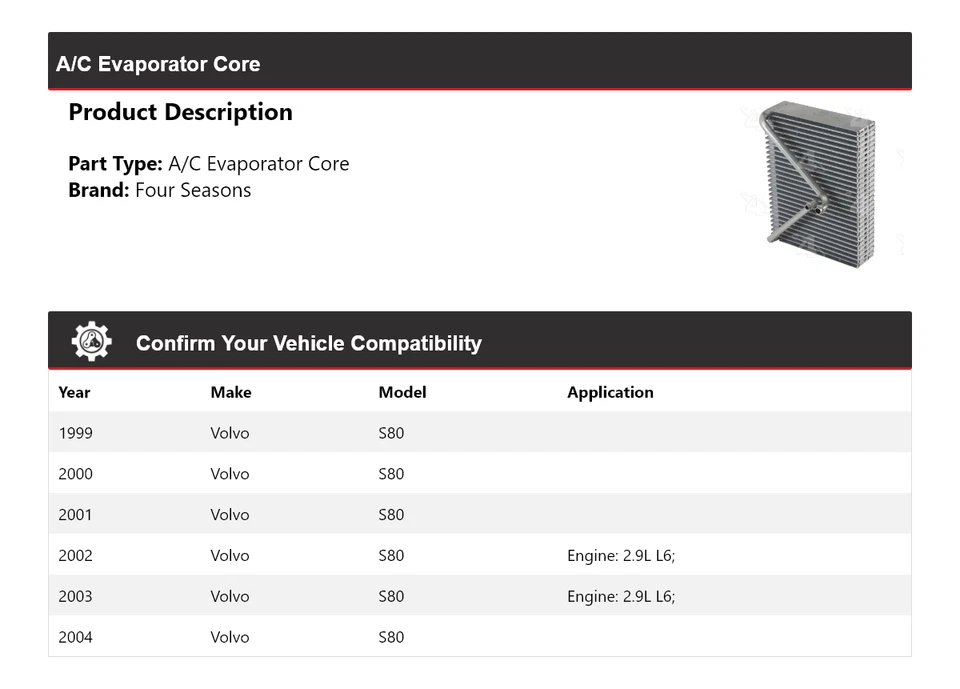Click the S80 model in 1999 row
This screenshot has width=960, height=689.
[391, 433]
